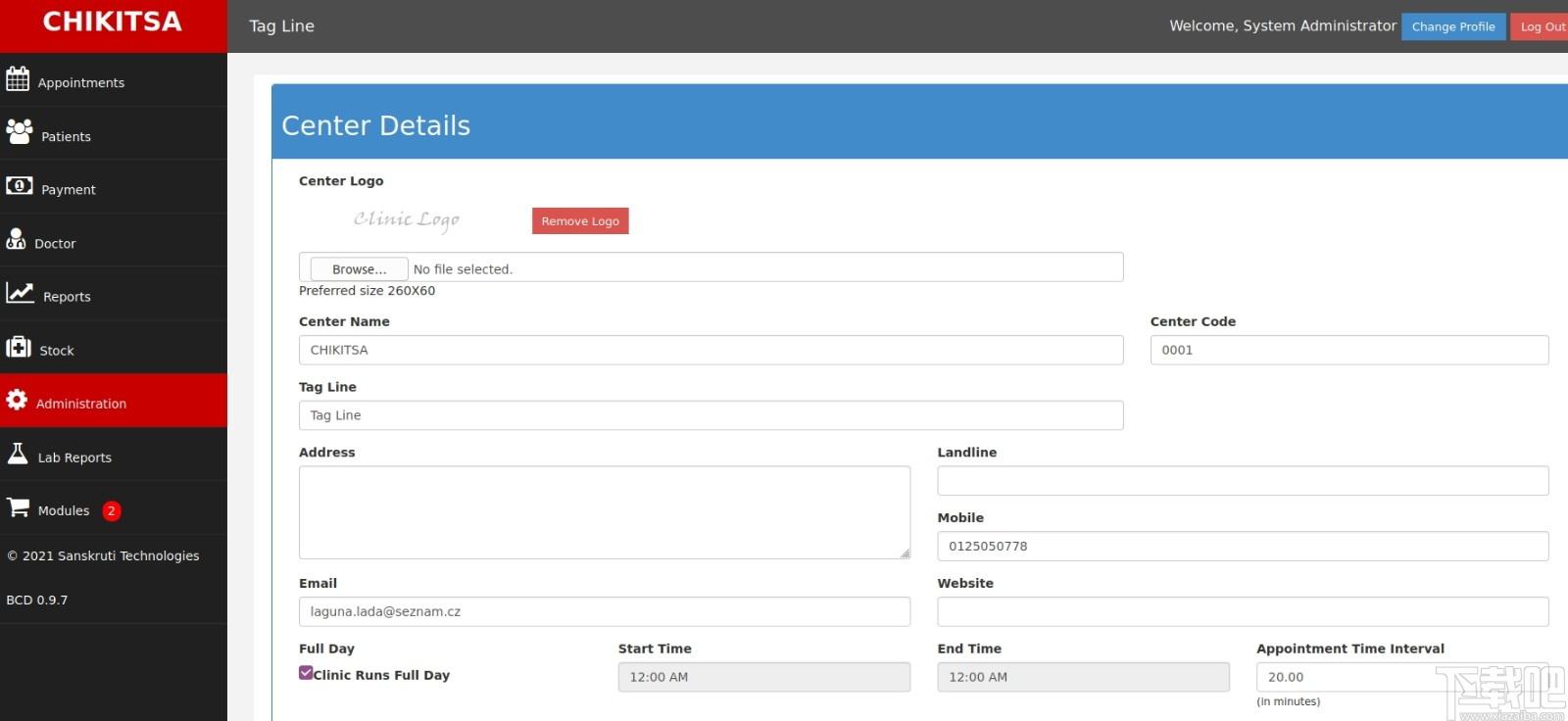Image resolution: width=1568 pixels, height=721 pixels.
Task: Click into the Website field
Action: point(1243,611)
